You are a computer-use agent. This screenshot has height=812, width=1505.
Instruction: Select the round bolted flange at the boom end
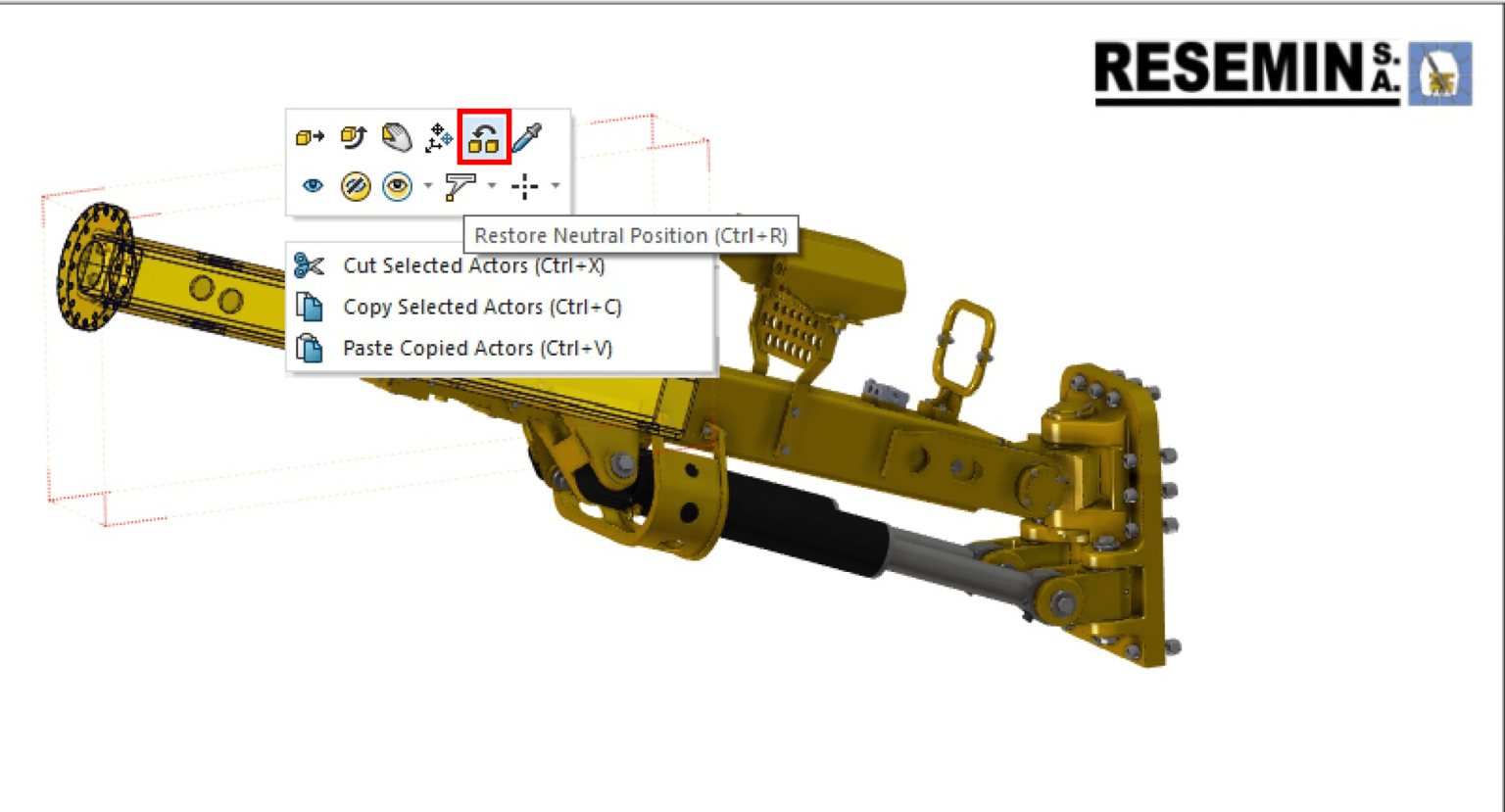pyautogui.click(x=93, y=264)
